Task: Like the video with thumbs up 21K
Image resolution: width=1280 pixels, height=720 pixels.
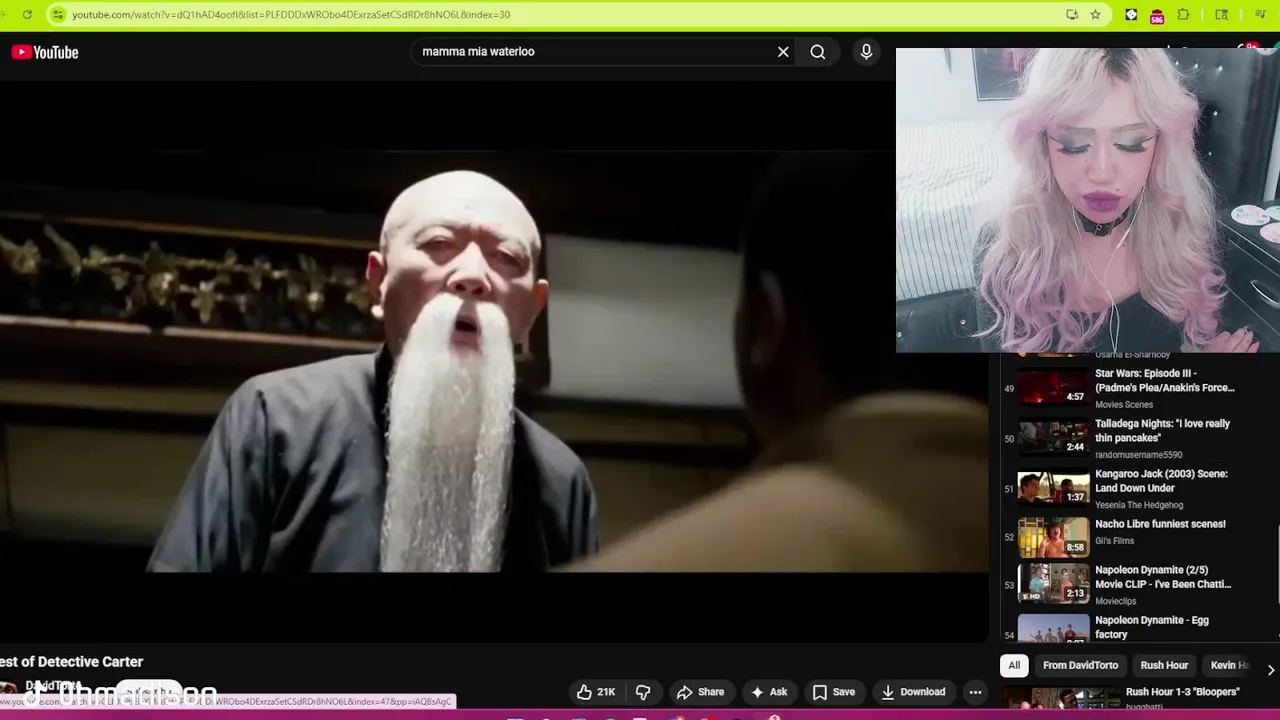Action: click(x=595, y=692)
